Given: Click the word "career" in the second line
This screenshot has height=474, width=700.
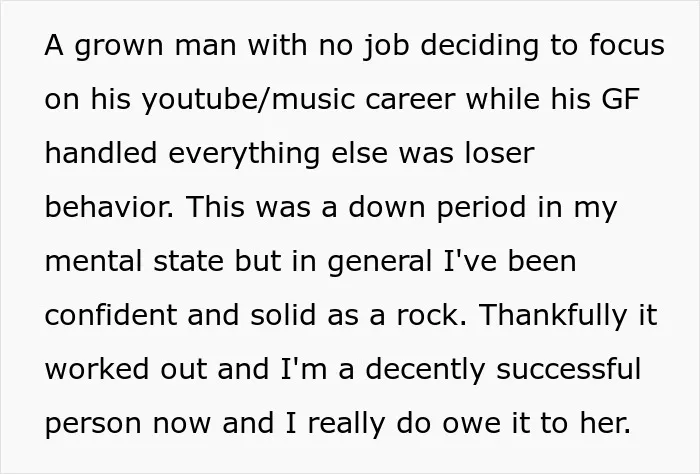Looking at the screenshot, I should (411, 99).
